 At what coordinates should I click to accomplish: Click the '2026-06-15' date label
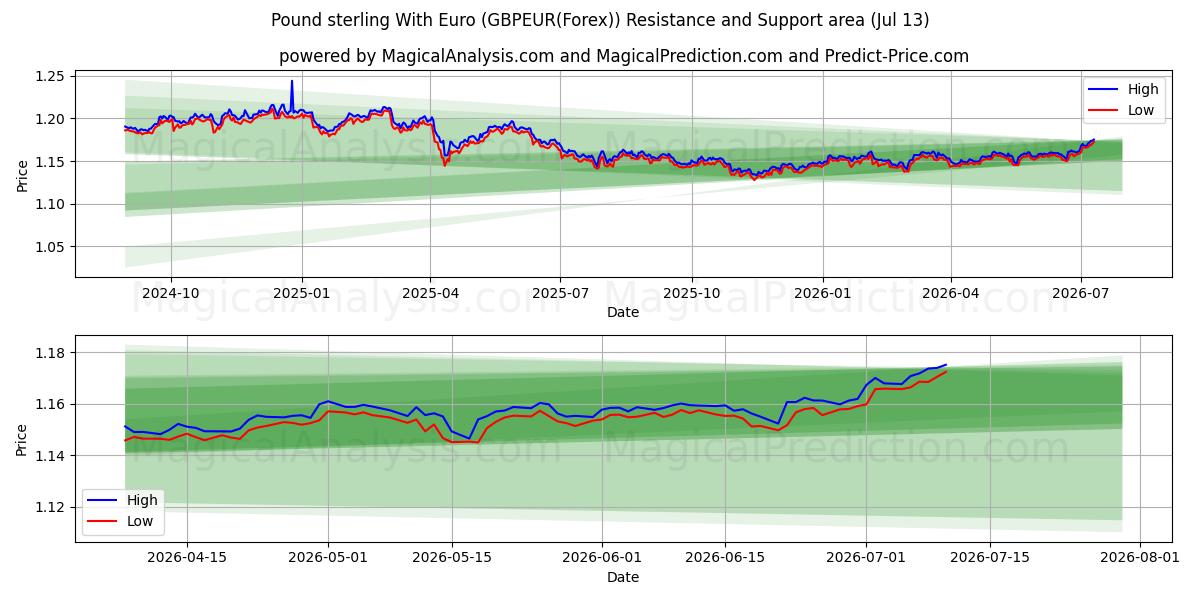coord(724,558)
